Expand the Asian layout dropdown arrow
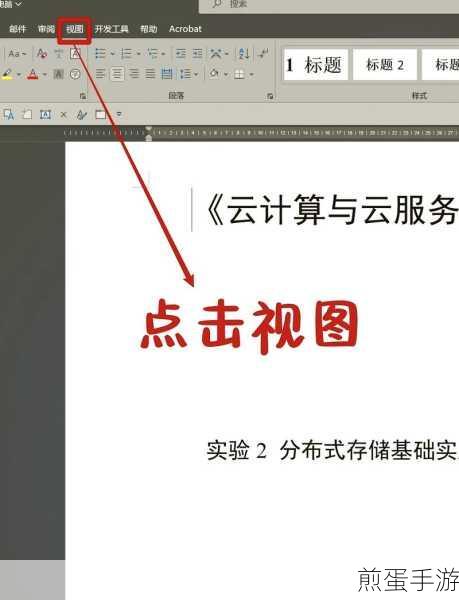This screenshot has width=459, height=600. (x=226, y=54)
